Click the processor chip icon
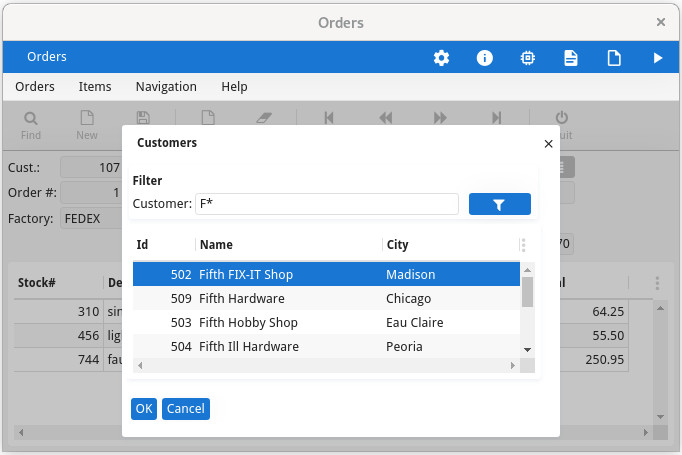The width and height of the screenshot is (682, 455). (528, 58)
